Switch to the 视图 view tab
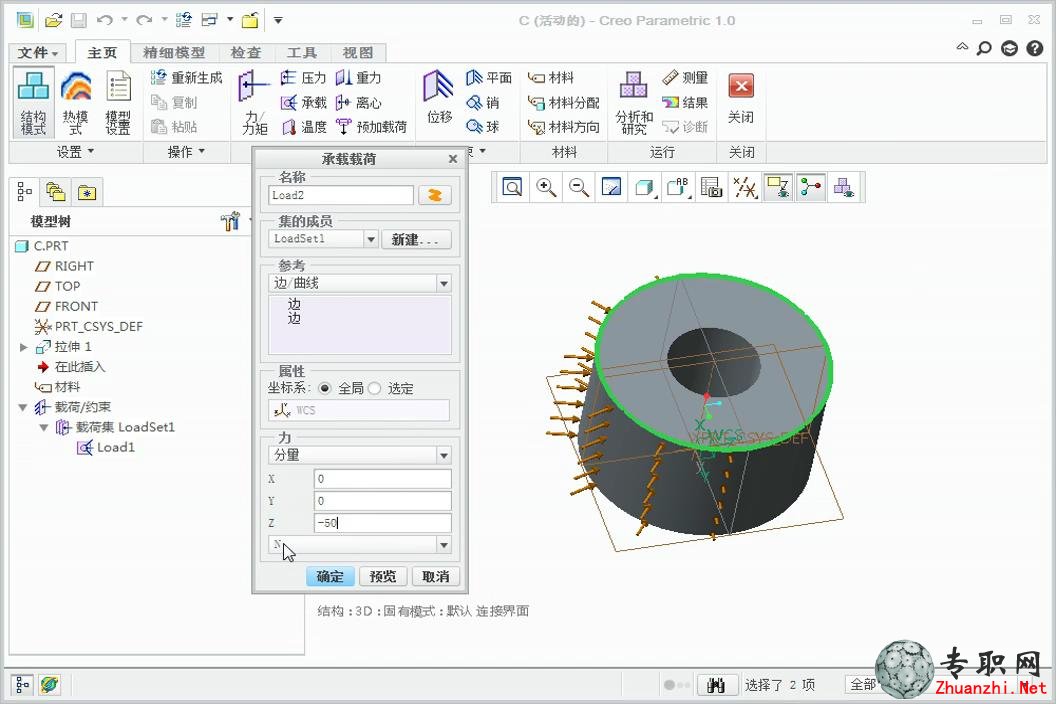 pos(358,53)
